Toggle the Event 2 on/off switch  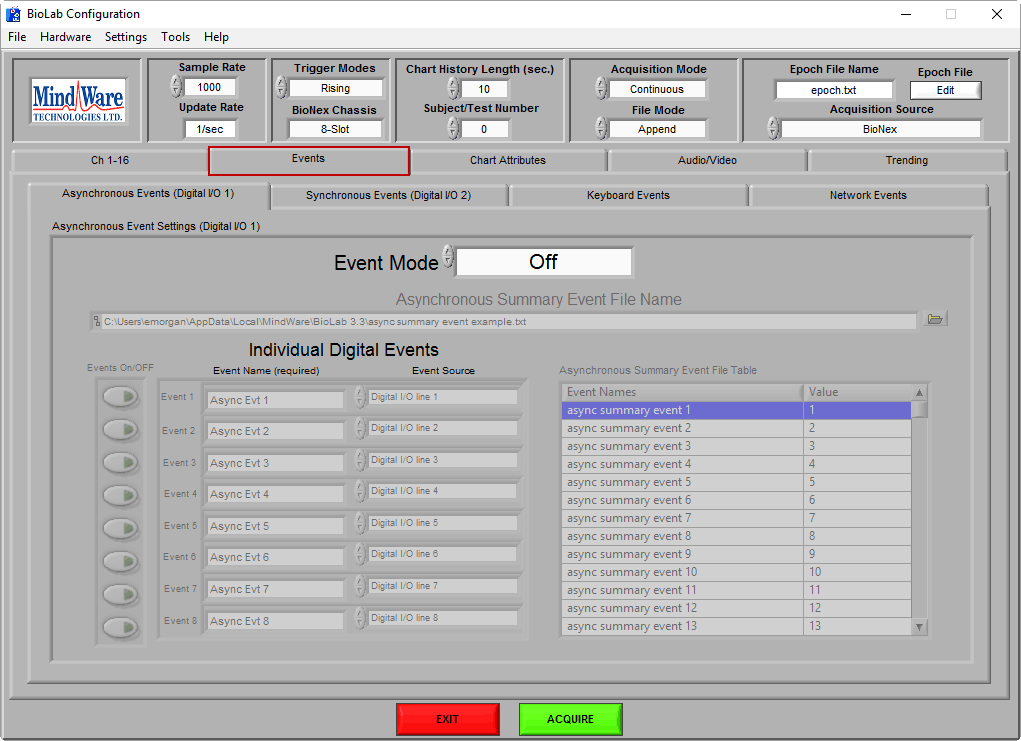(x=121, y=430)
